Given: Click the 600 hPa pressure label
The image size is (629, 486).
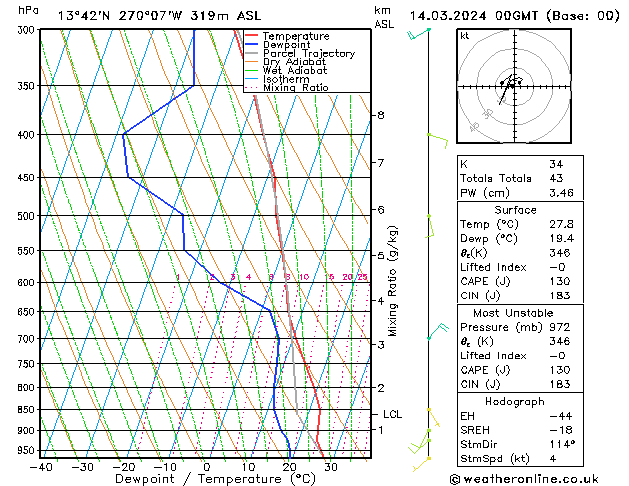Looking at the screenshot, I should point(28,282).
